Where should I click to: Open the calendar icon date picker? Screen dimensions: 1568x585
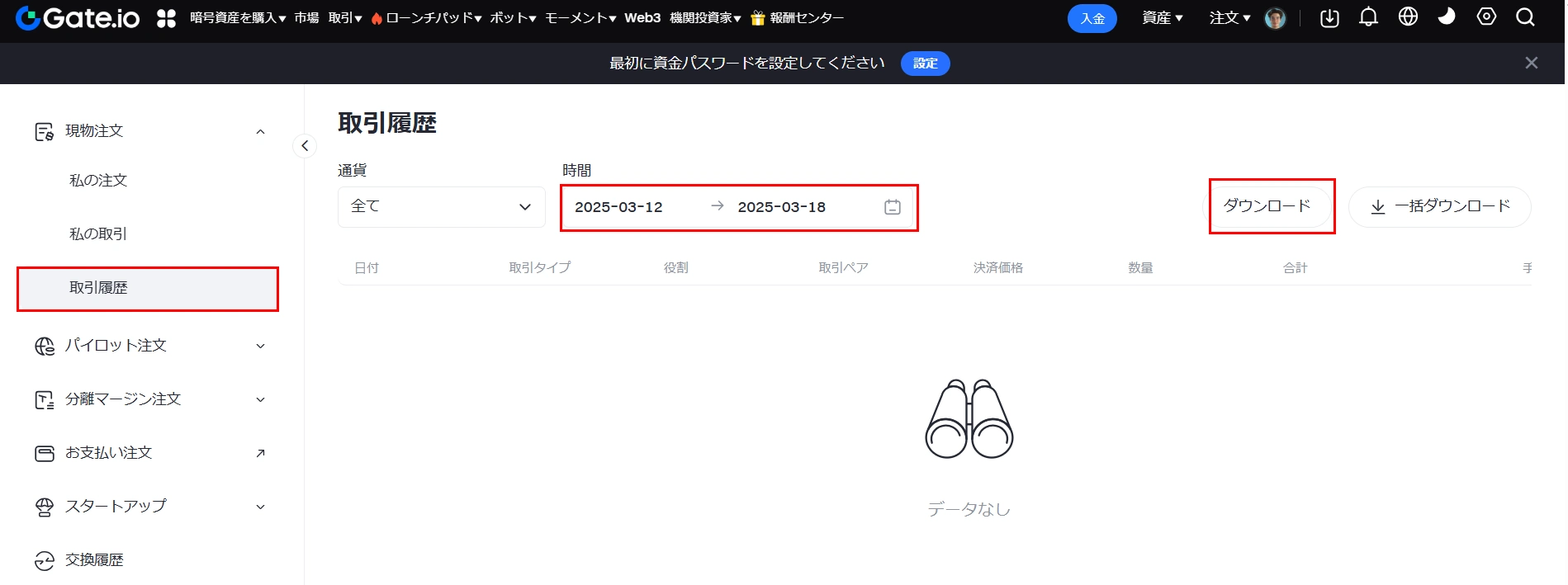(x=893, y=207)
